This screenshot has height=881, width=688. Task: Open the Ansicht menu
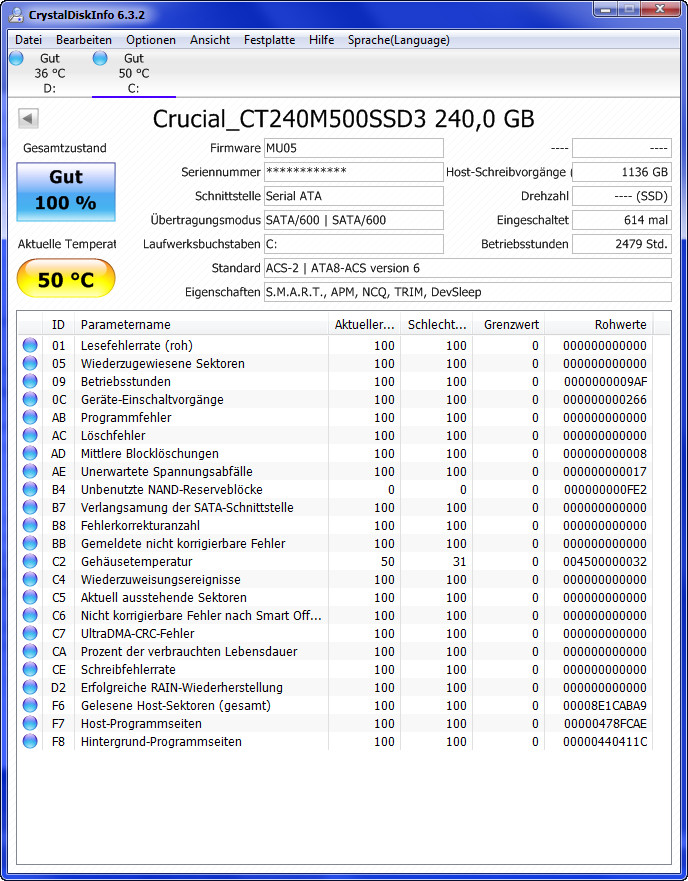click(210, 40)
